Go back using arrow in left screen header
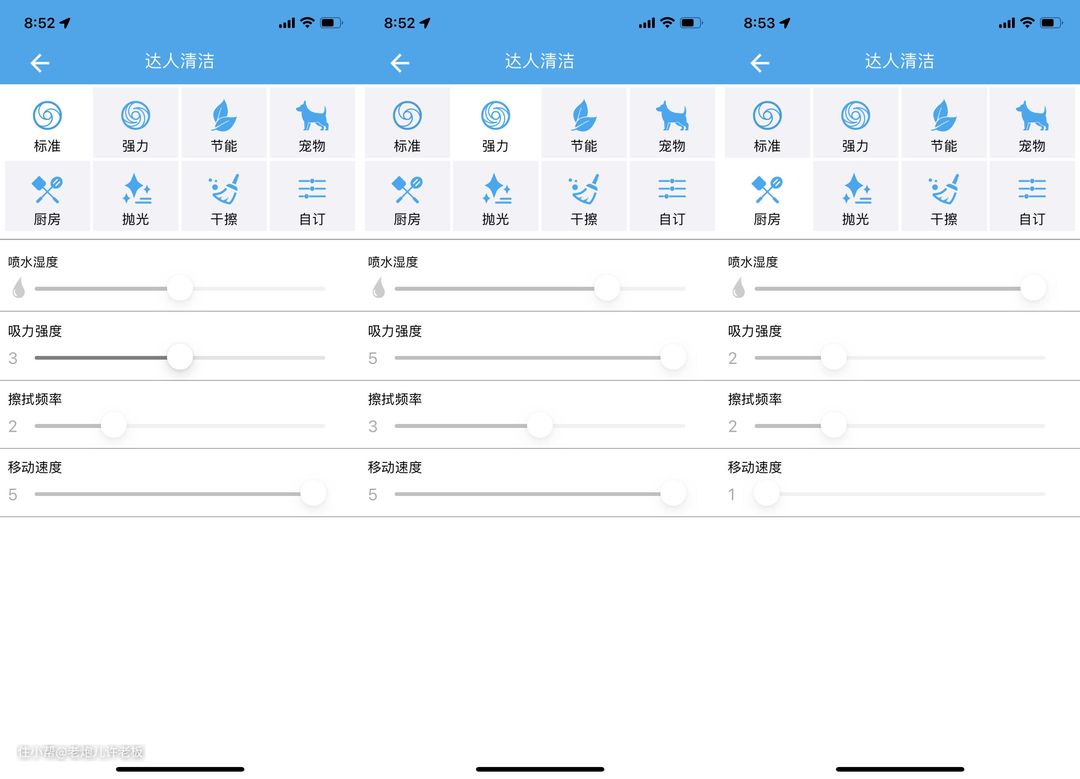Screen dimensions: 1080x779 [x=40, y=63]
